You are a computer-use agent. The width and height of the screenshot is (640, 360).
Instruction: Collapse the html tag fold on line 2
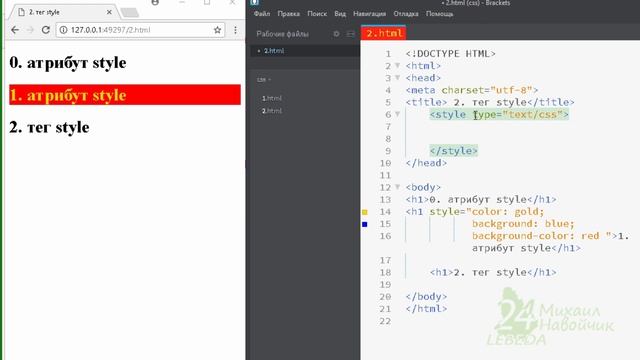(397, 66)
